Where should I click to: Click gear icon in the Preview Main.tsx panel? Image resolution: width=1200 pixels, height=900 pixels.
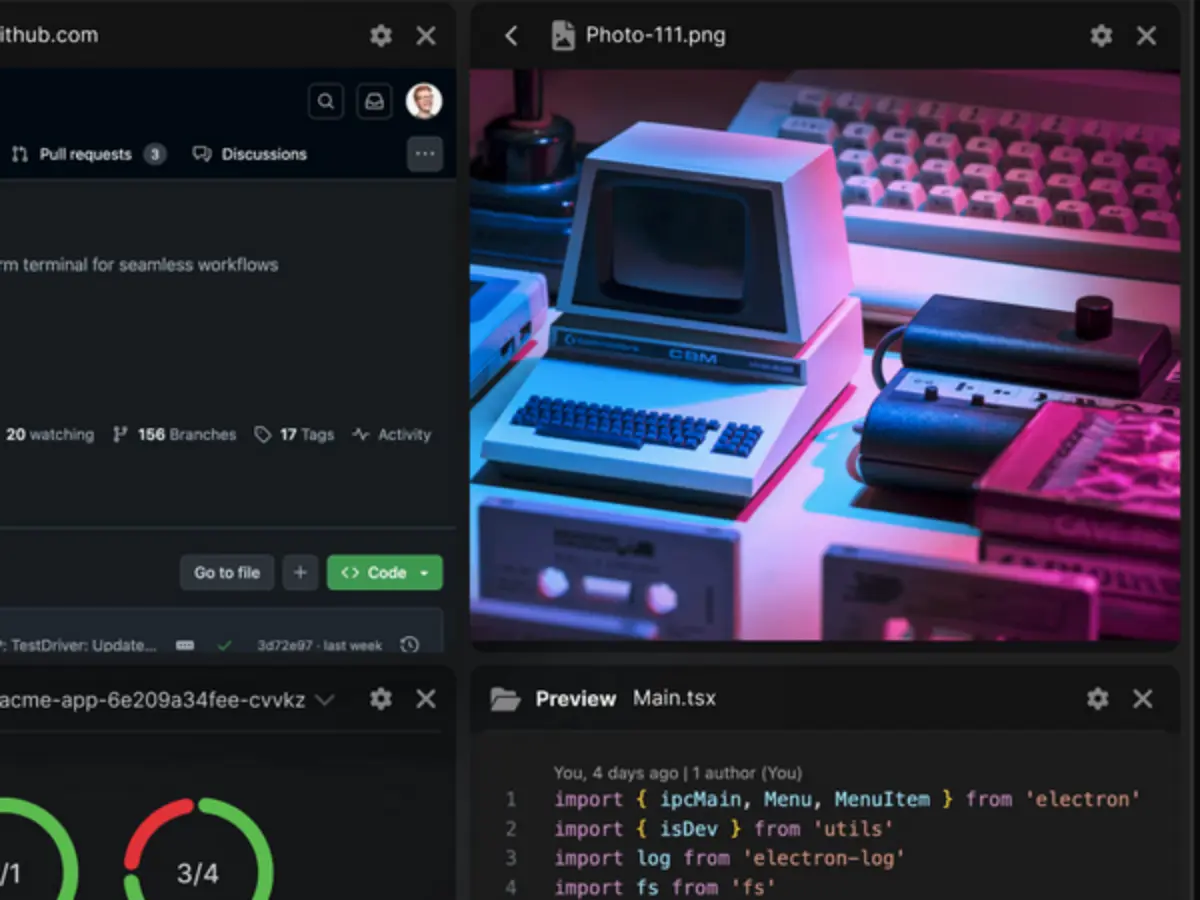click(1098, 699)
